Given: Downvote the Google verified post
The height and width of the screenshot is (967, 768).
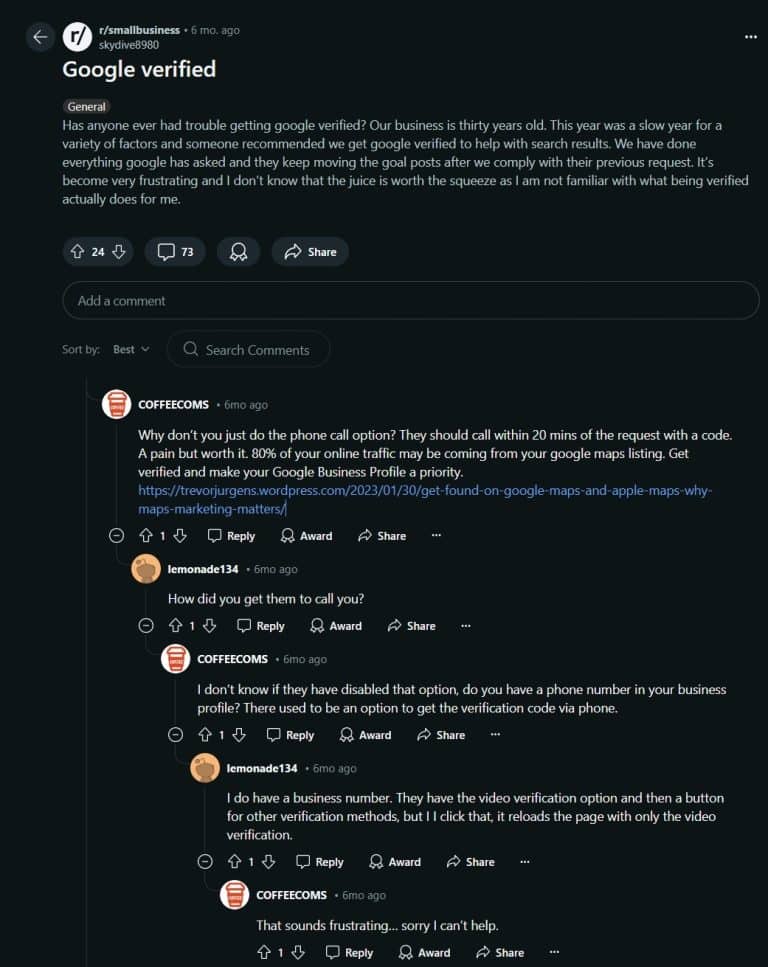Looking at the screenshot, I should click(x=118, y=252).
